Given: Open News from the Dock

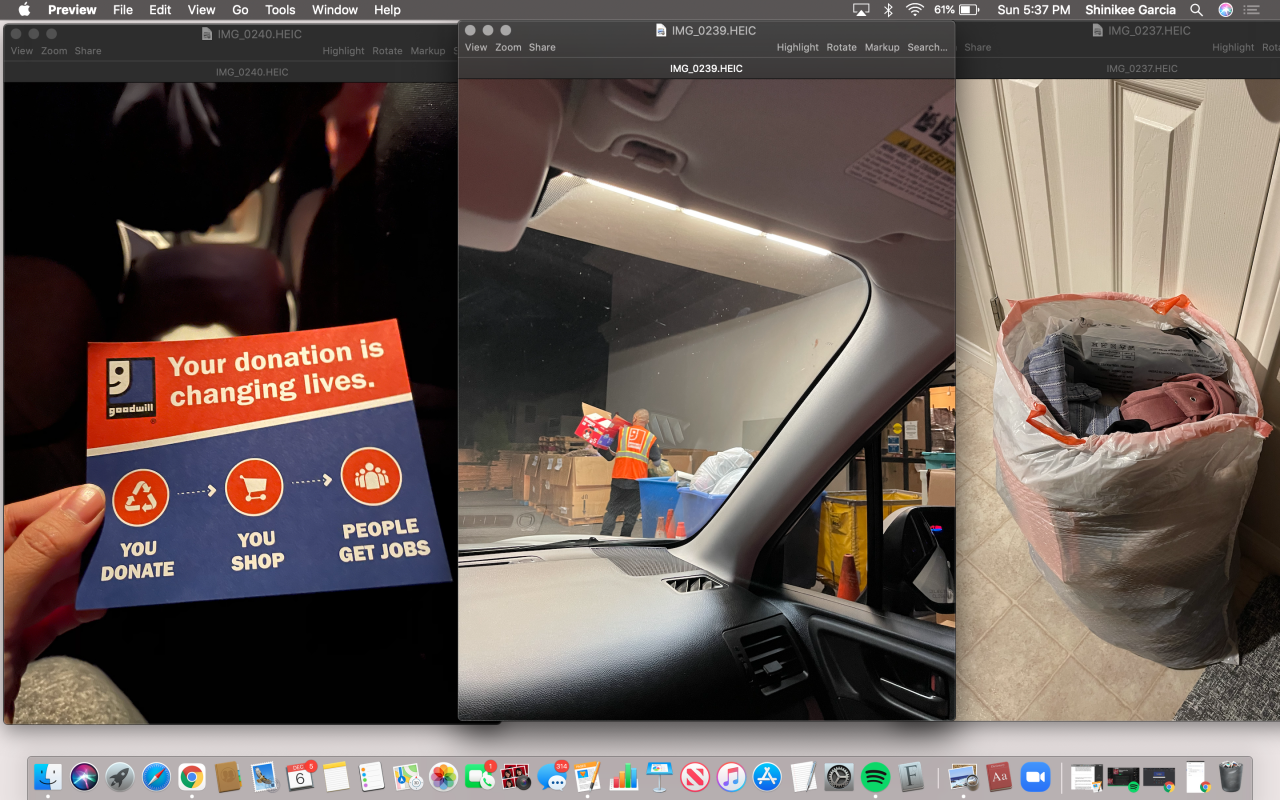Looking at the screenshot, I should pyautogui.click(x=695, y=776).
